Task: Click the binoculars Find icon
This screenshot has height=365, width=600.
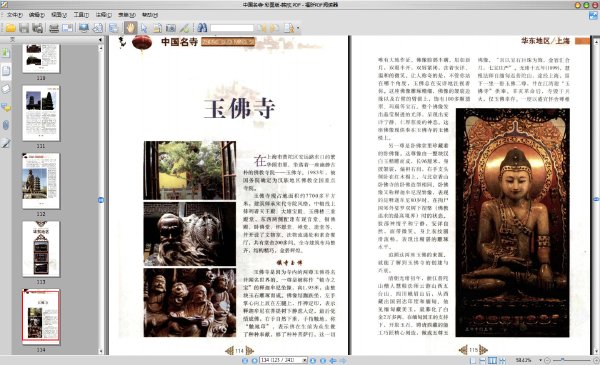Action: click(202, 28)
